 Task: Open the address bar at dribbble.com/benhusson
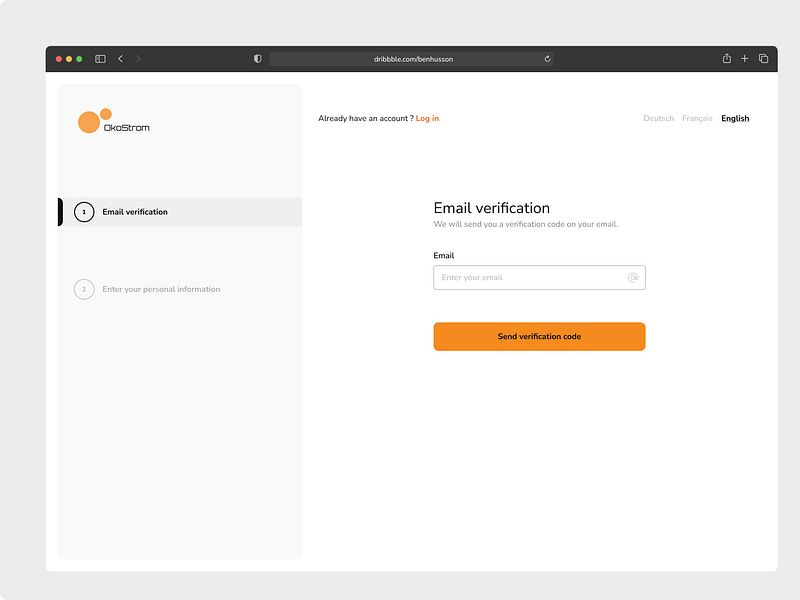[x=413, y=58]
